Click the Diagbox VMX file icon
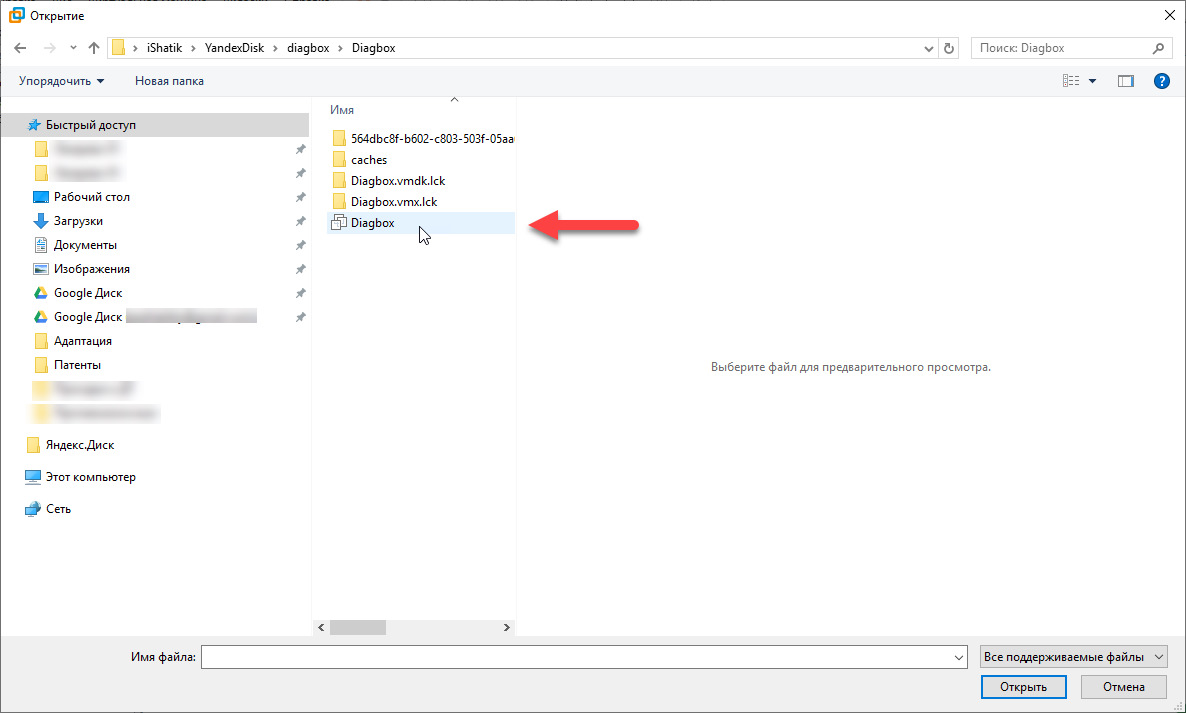The height and width of the screenshot is (713, 1186). pos(339,223)
